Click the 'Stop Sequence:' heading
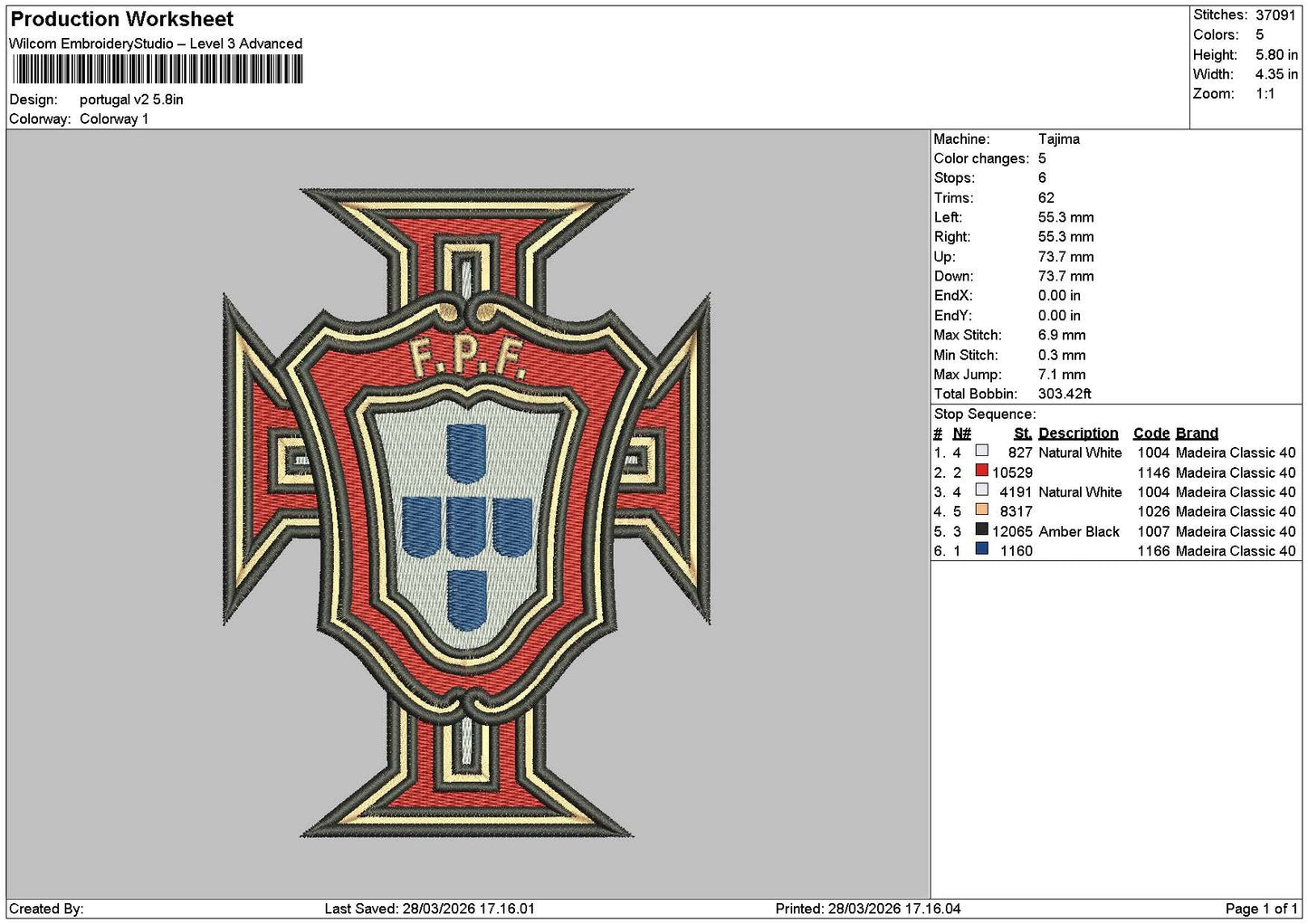This screenshot has height=924, width=1308. point(985,414)
